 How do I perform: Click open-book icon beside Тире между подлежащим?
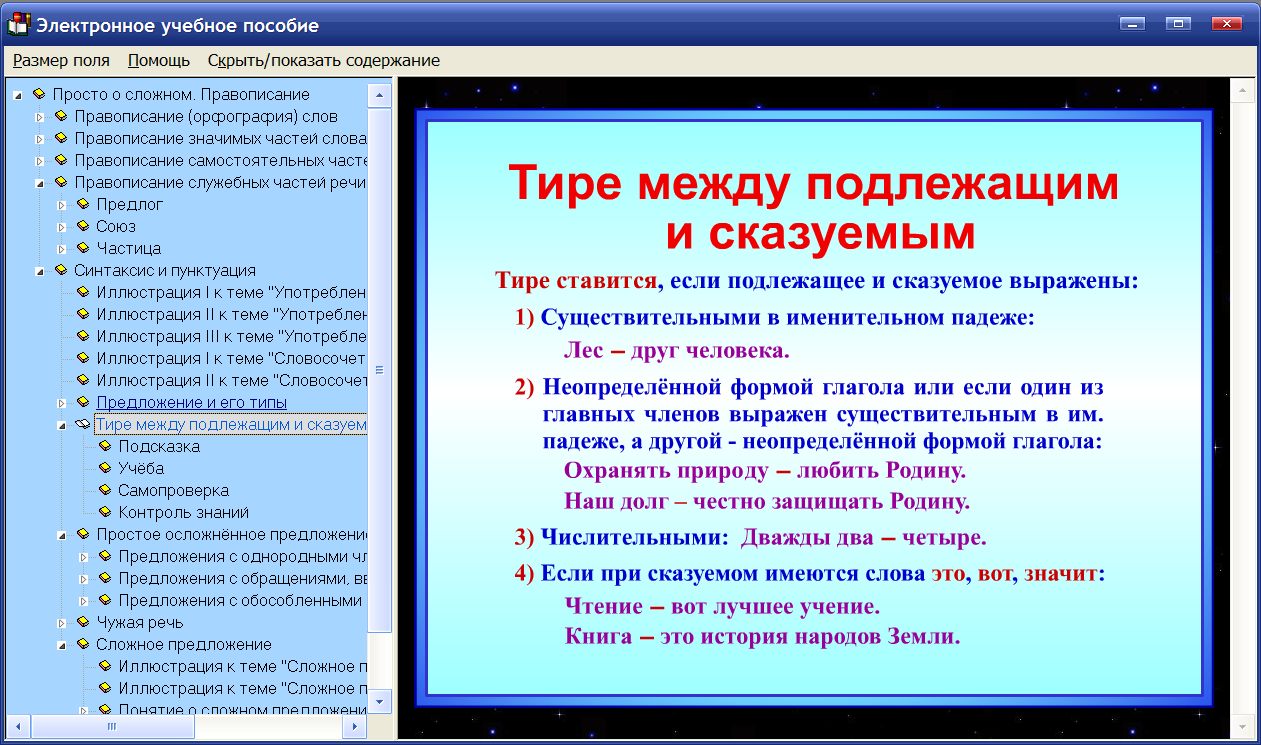tap(83, 424)
